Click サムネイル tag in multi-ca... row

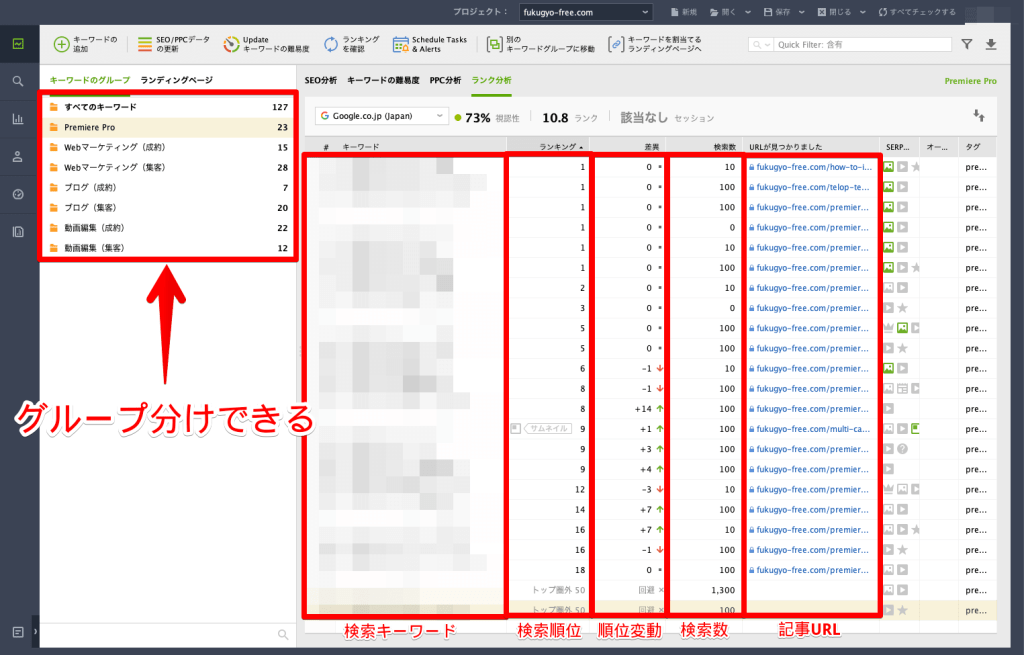pyautogui.click(x=549, y=429)
